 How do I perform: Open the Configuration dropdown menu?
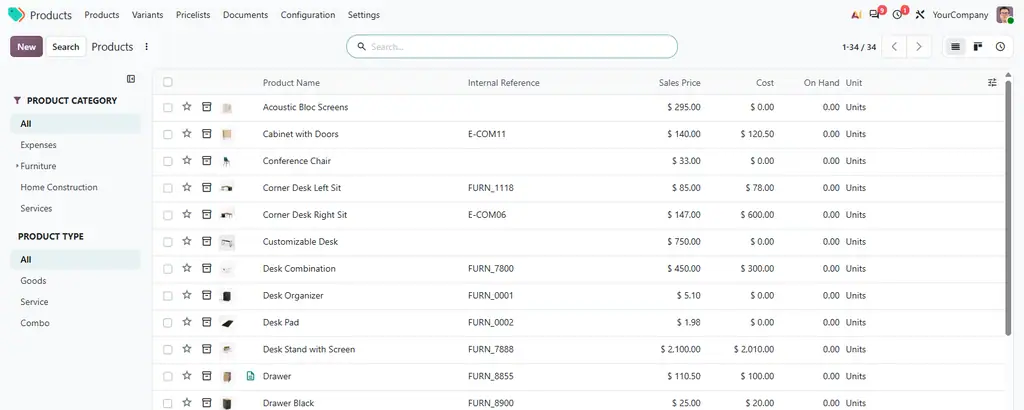pyautogui.click(x=308, y=14)
